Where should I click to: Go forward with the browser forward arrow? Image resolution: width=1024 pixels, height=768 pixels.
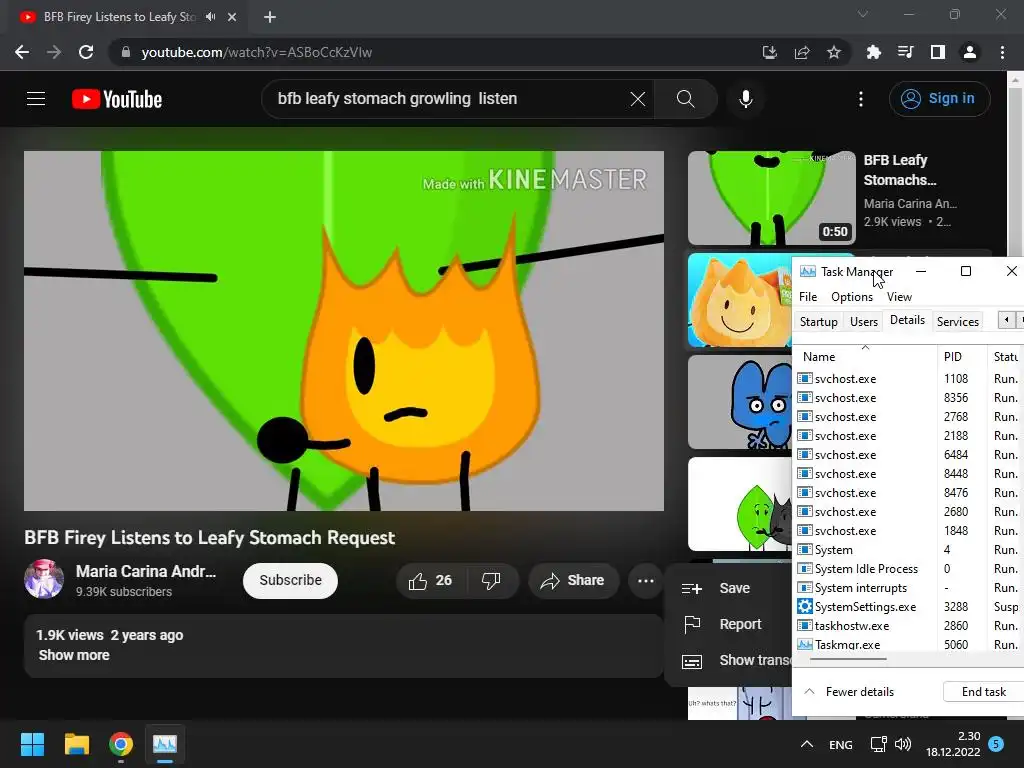tap(54, 52)
